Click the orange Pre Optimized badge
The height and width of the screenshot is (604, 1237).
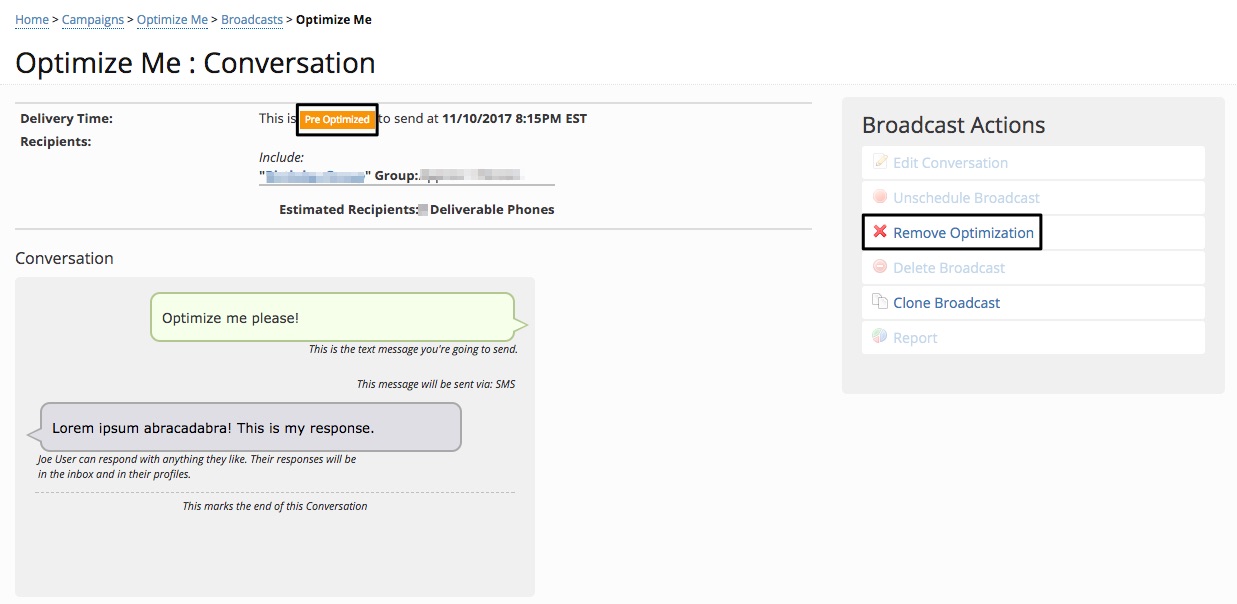tap(337, 119)
